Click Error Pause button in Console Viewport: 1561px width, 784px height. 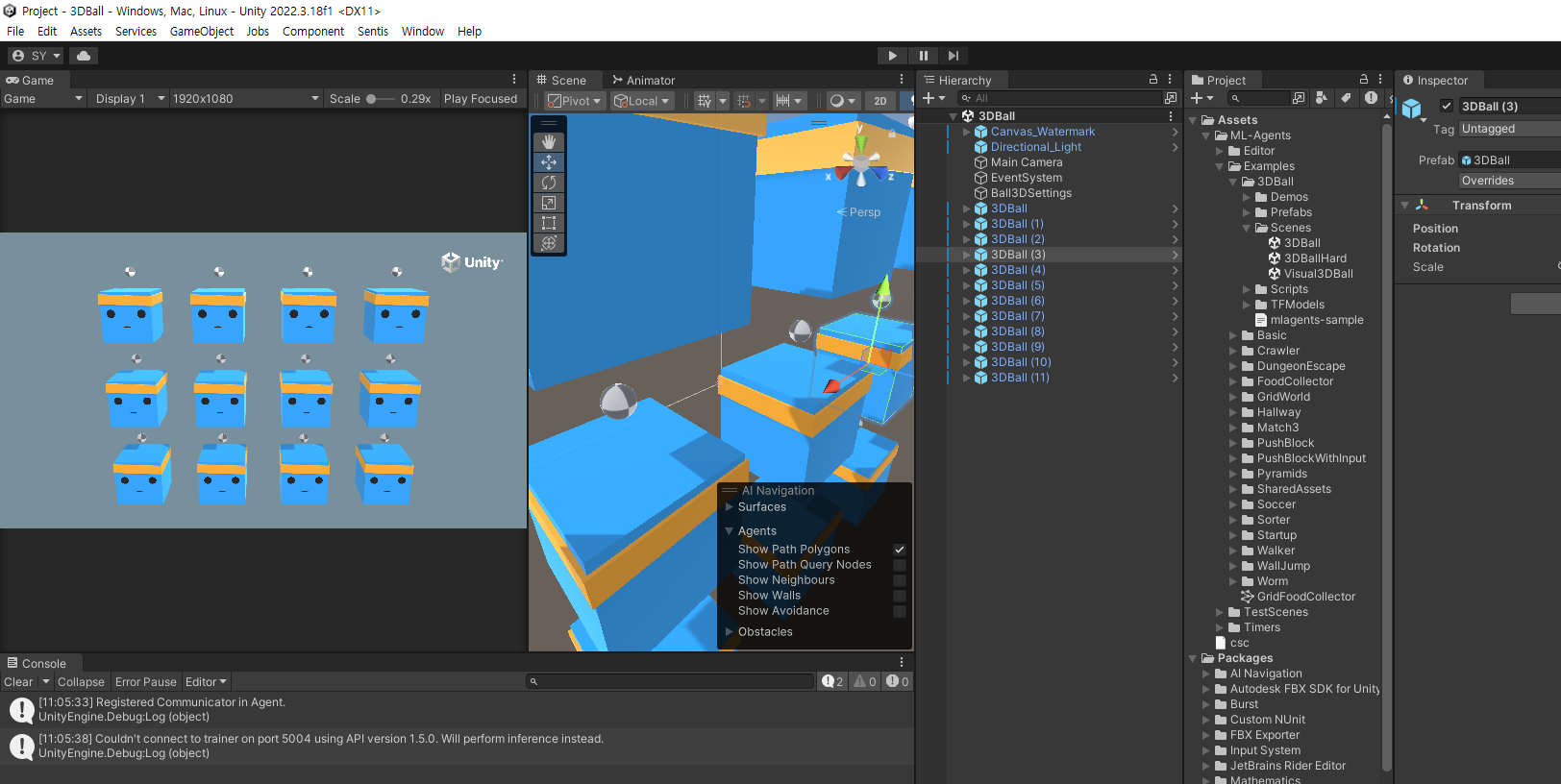tap(146, 681)
